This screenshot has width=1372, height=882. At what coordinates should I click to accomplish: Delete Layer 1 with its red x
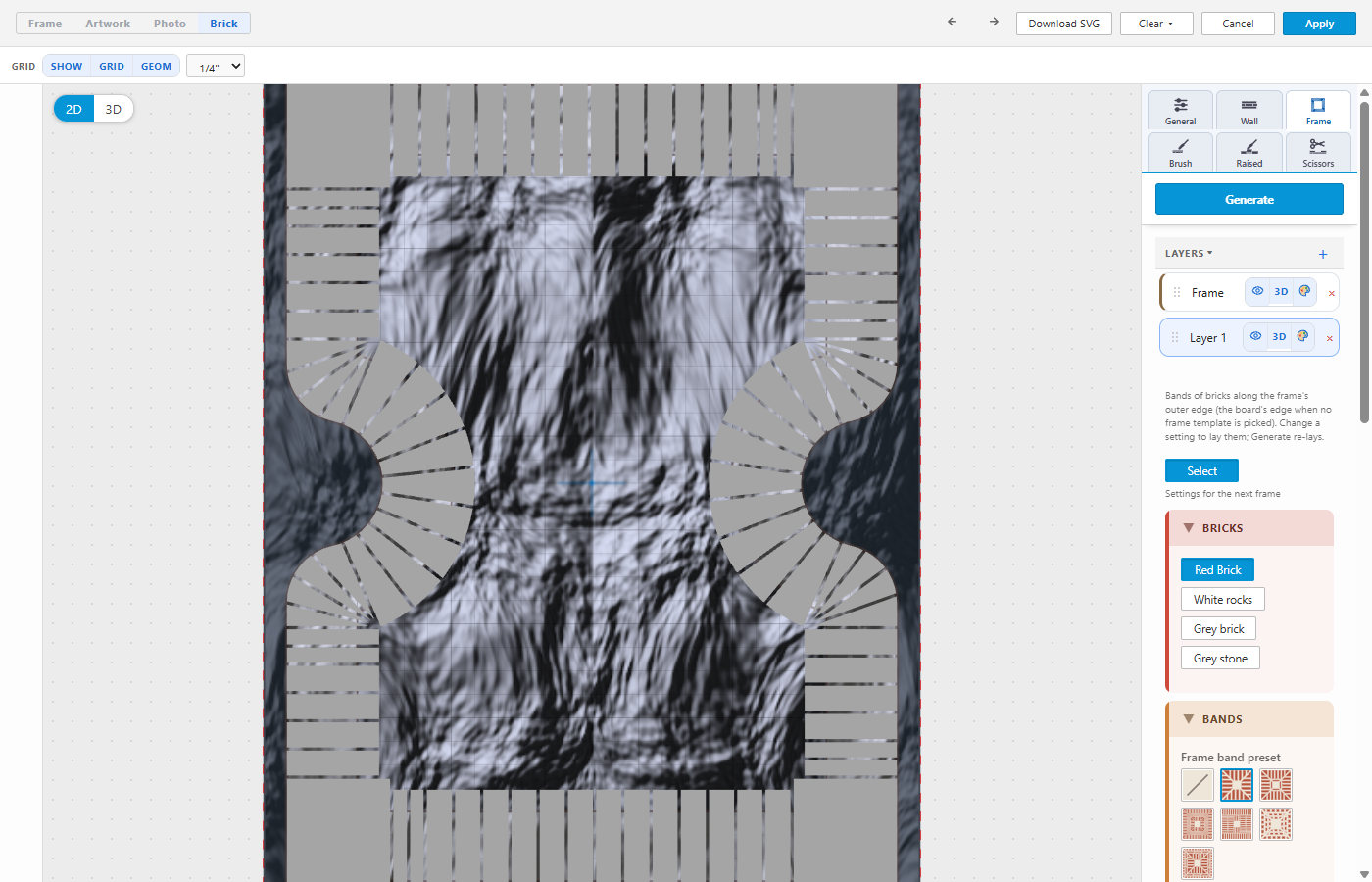[x=1329, y=338]
